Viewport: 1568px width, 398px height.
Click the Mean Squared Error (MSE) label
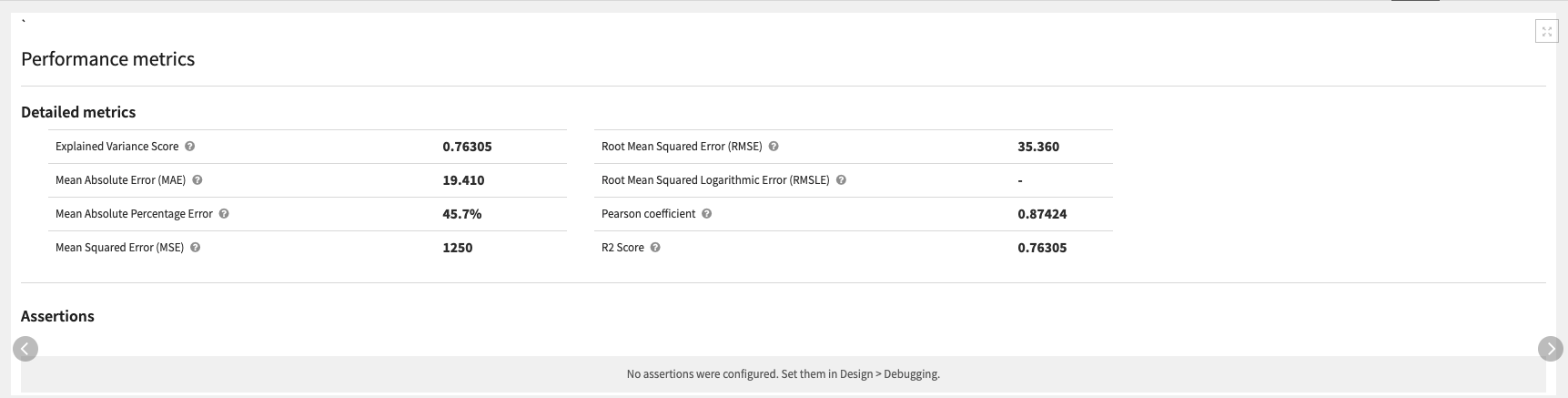click(x=119, y=248)
